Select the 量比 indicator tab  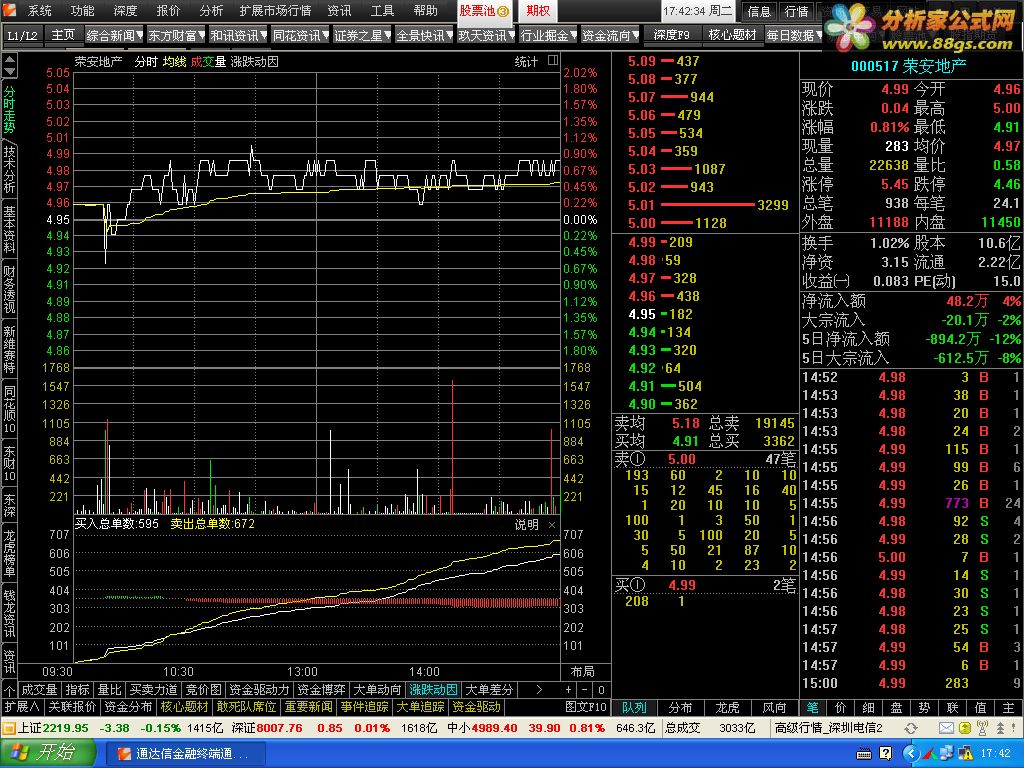(x=109, y=690)
